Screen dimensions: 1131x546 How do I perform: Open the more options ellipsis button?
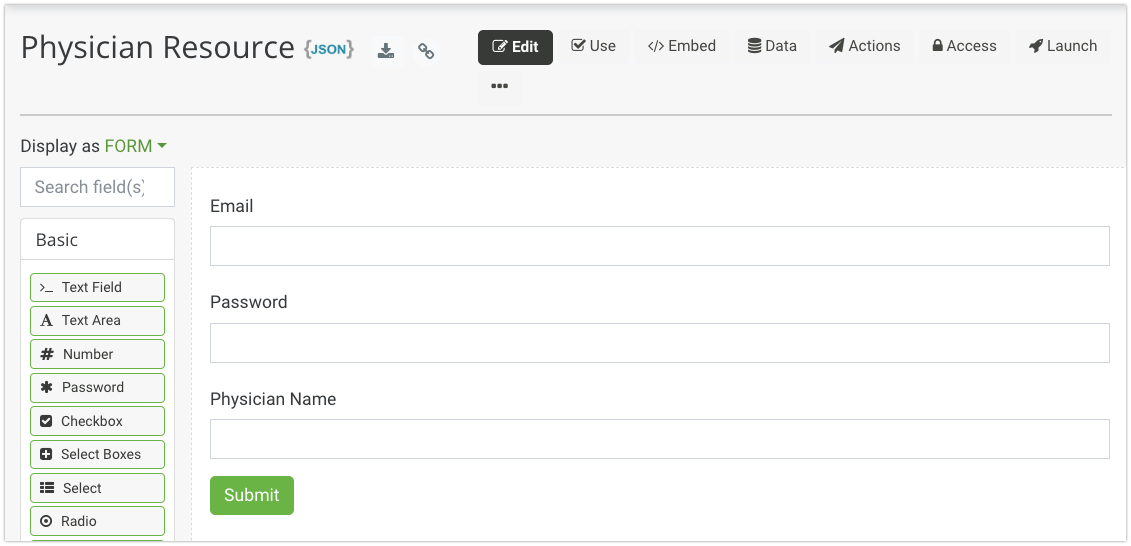[499, 87]
